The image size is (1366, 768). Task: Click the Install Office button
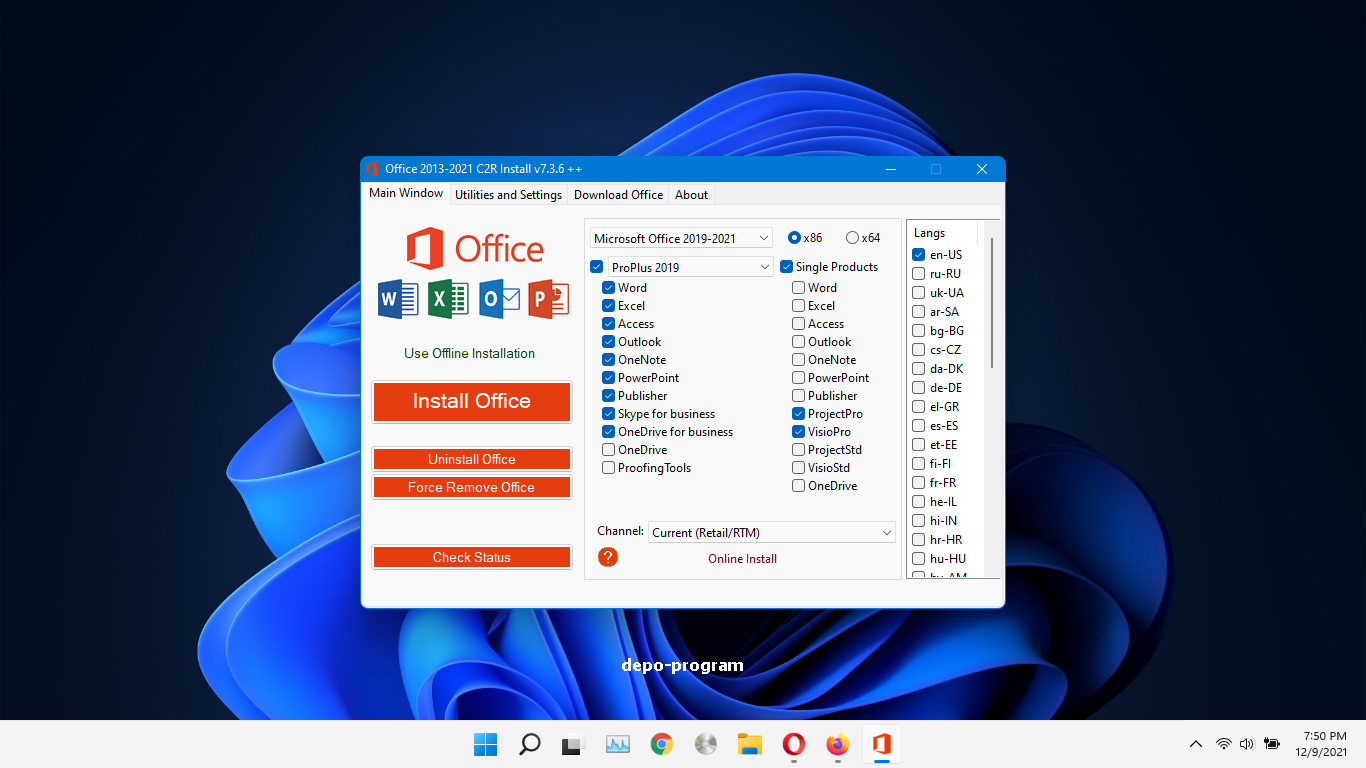(x=471, y=401)
